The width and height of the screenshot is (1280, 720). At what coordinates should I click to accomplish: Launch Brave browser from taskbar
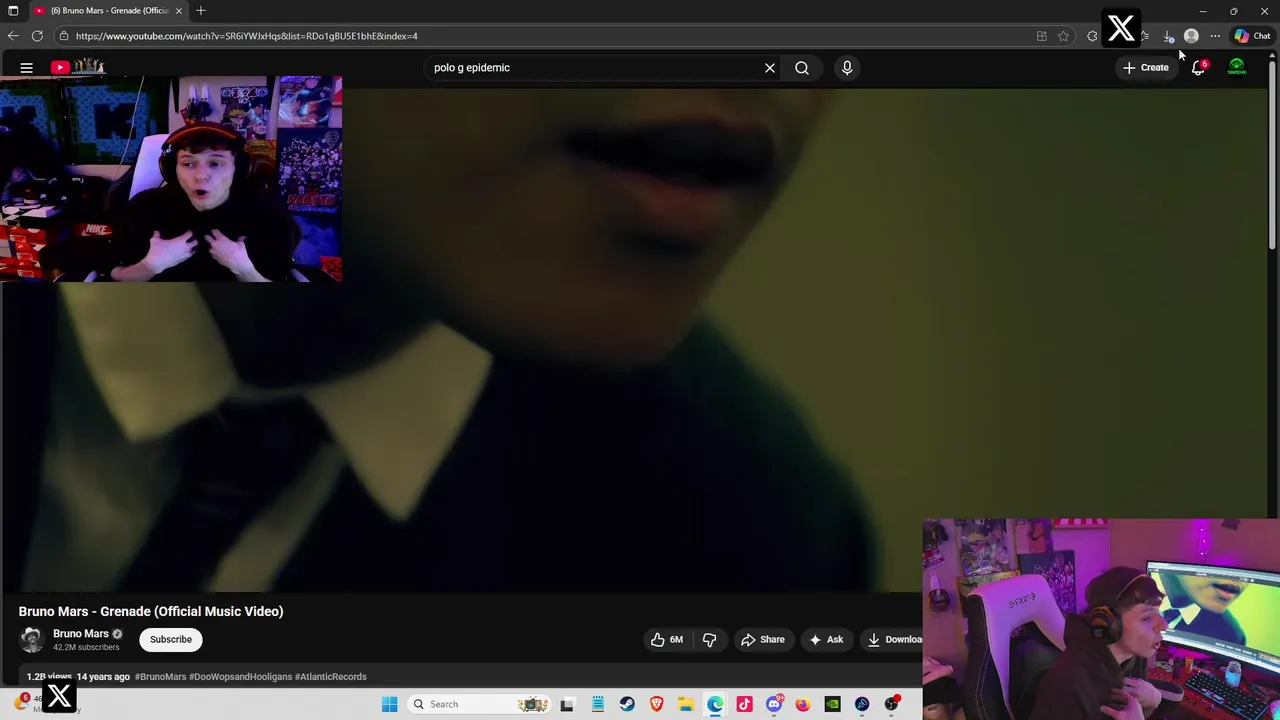click(x=656, y=704)
